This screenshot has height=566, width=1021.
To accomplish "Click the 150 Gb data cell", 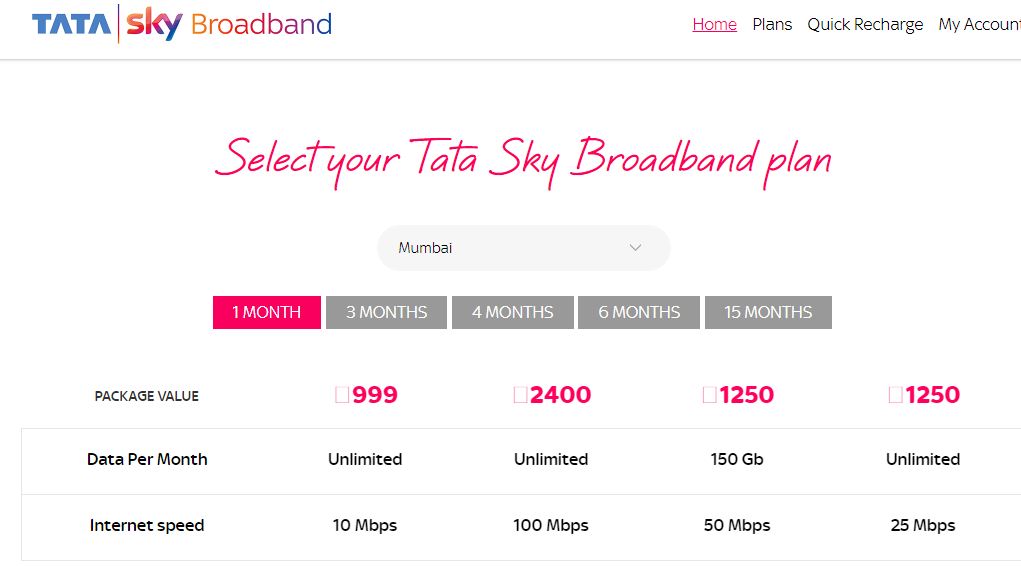I will (x=737, y=459).
